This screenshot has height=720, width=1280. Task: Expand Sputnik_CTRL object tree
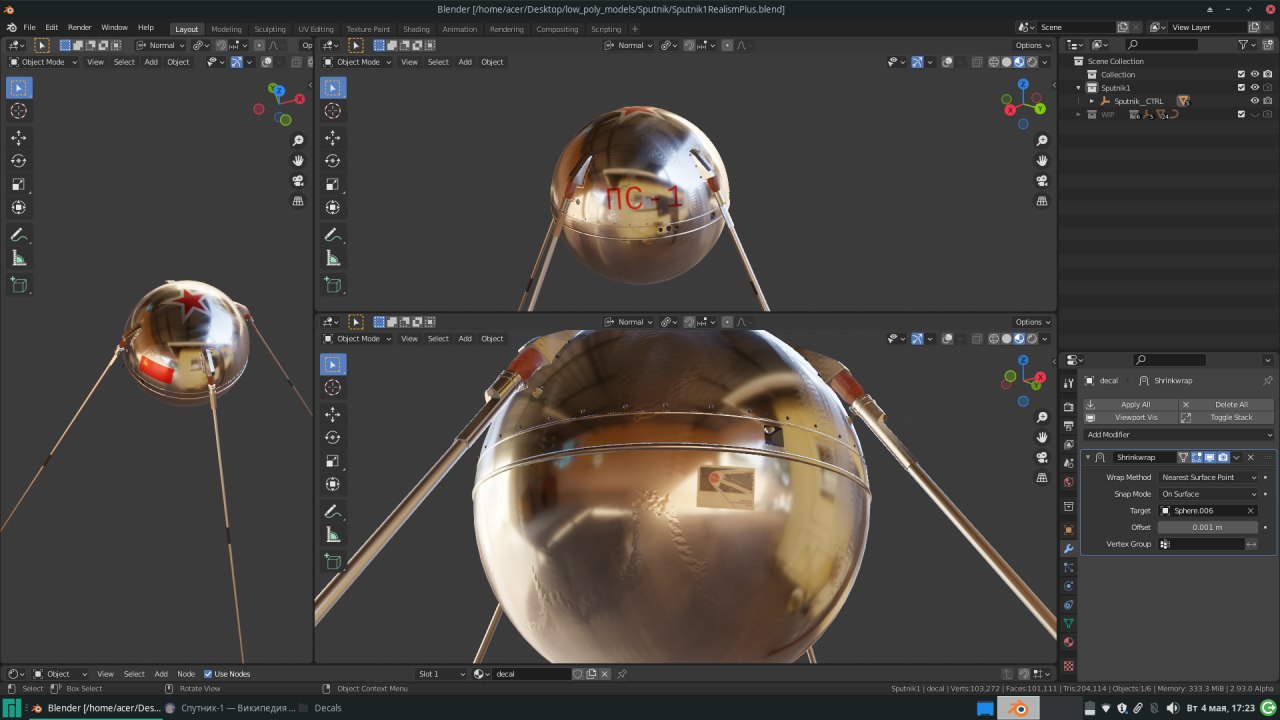click(x=1092, y=101)
